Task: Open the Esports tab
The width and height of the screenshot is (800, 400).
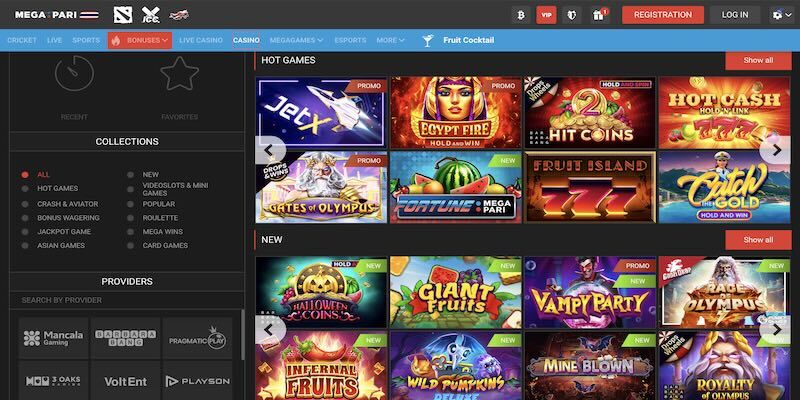Action: click(x=351, y=40)
